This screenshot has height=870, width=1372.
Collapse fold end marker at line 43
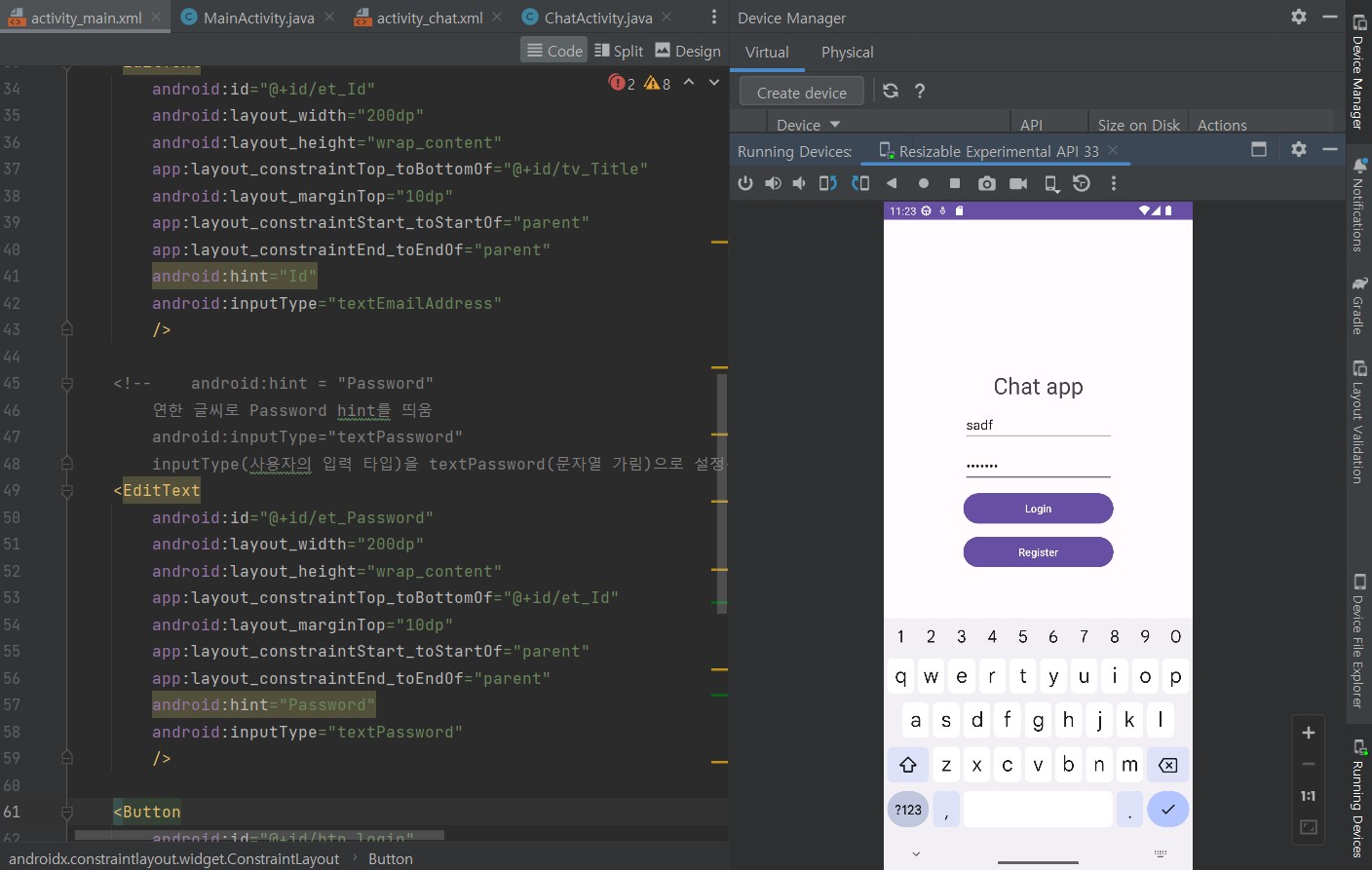point(67,329)
